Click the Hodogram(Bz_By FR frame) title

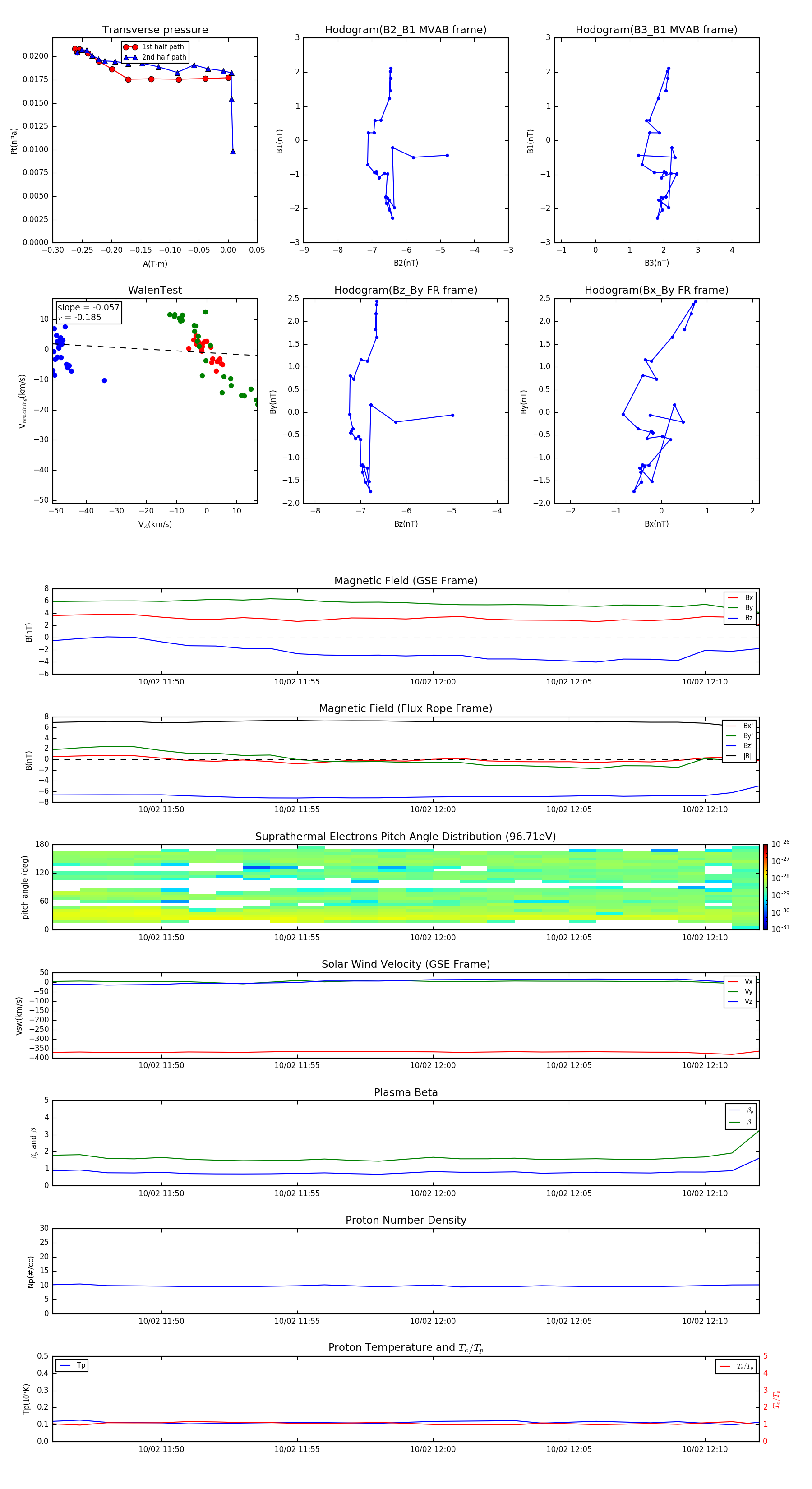tap(406, 290)
